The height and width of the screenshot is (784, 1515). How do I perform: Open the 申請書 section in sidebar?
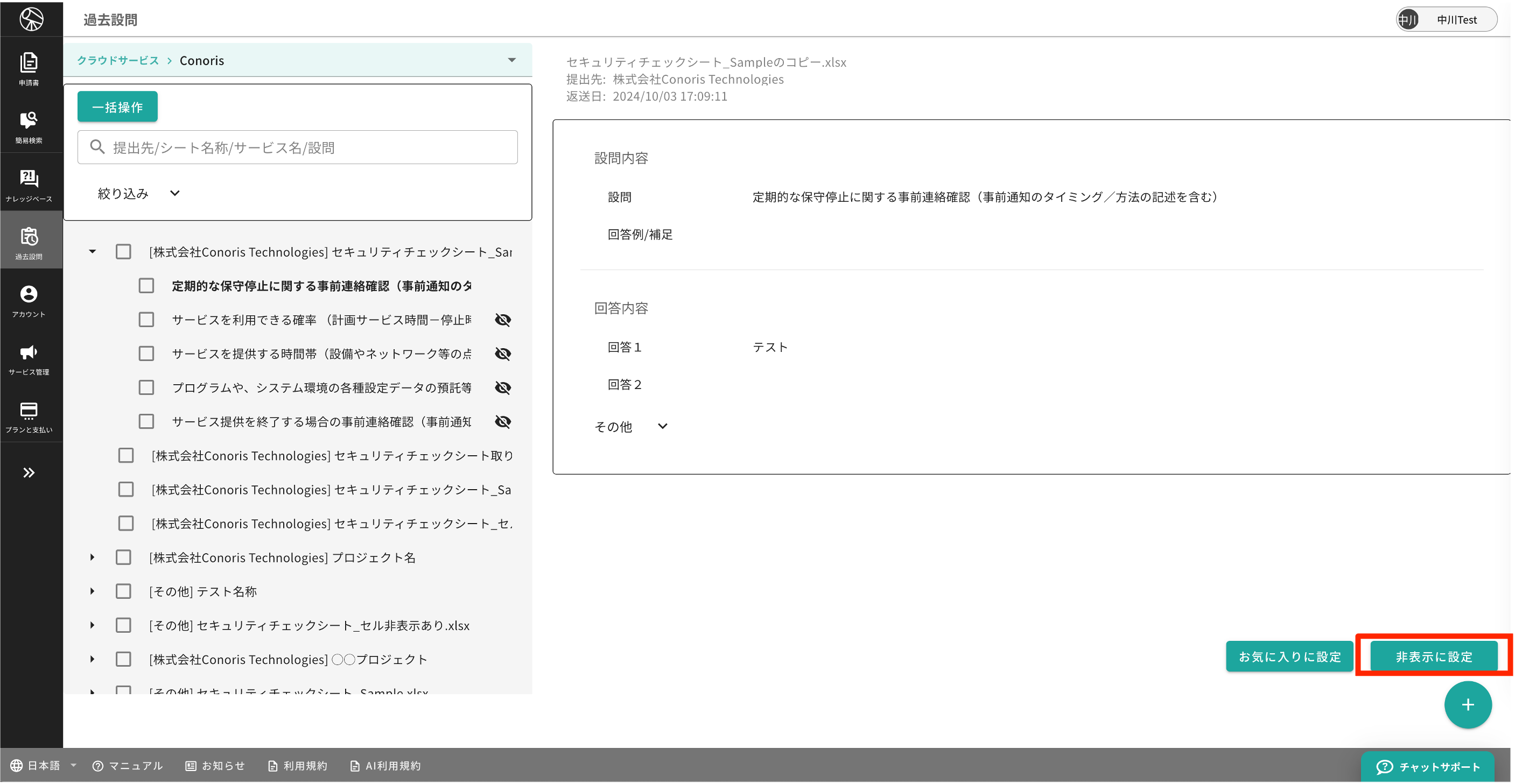coord(30,69)
